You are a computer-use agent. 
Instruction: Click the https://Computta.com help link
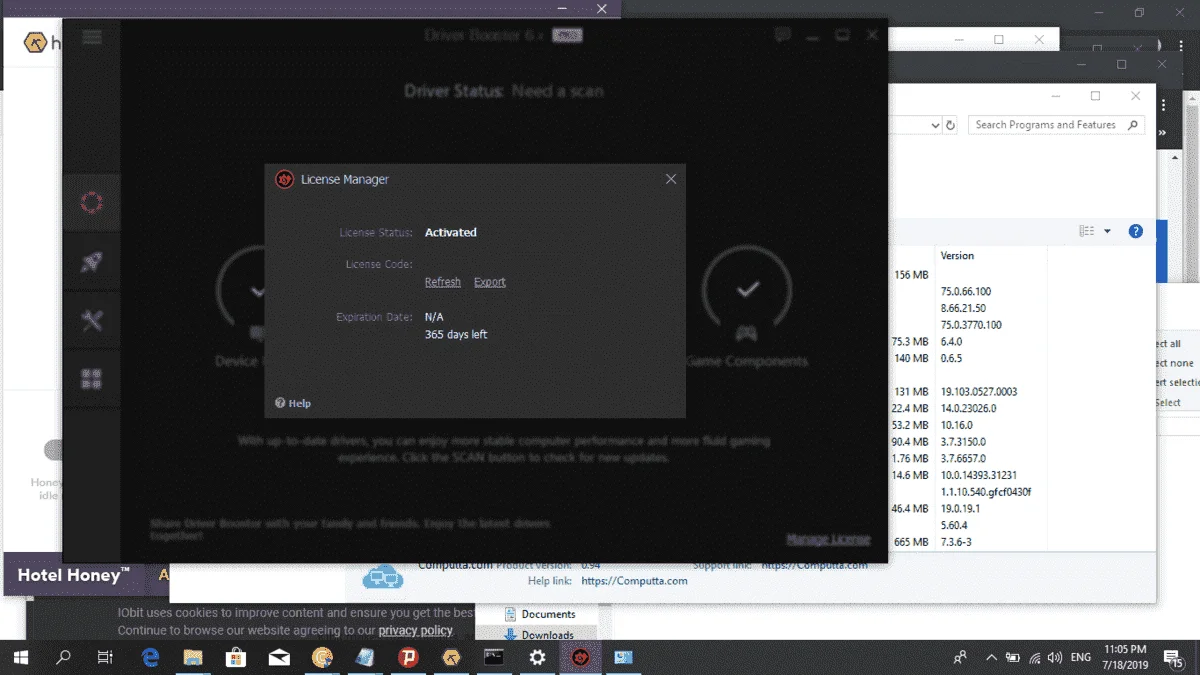point(634,581)
